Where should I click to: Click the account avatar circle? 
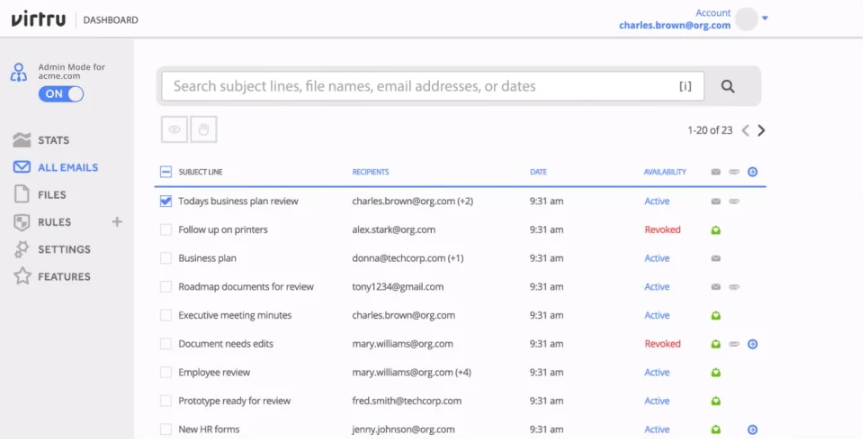(746, 19)
